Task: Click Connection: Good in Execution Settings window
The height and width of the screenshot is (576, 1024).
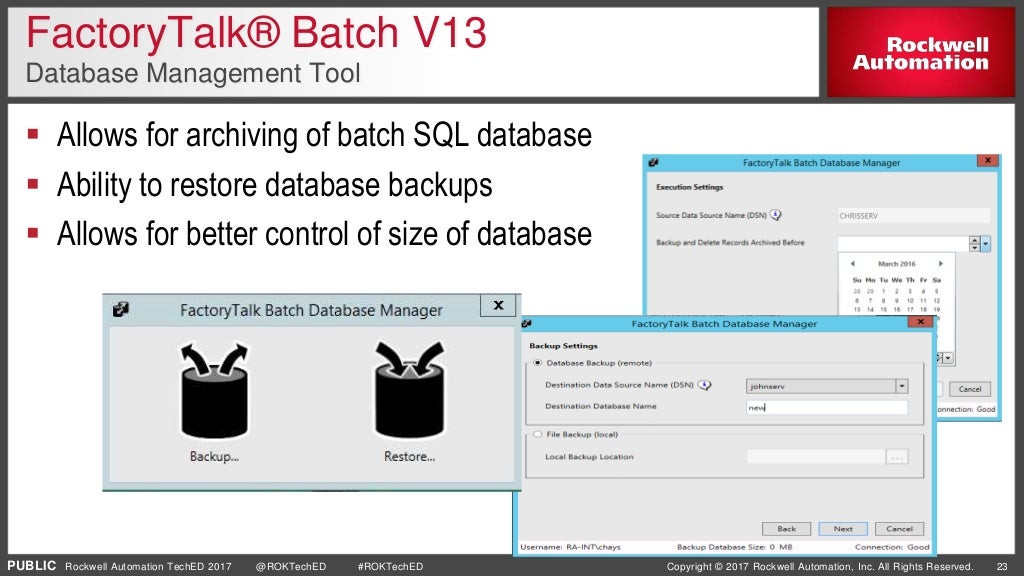Action: point(966,409)
